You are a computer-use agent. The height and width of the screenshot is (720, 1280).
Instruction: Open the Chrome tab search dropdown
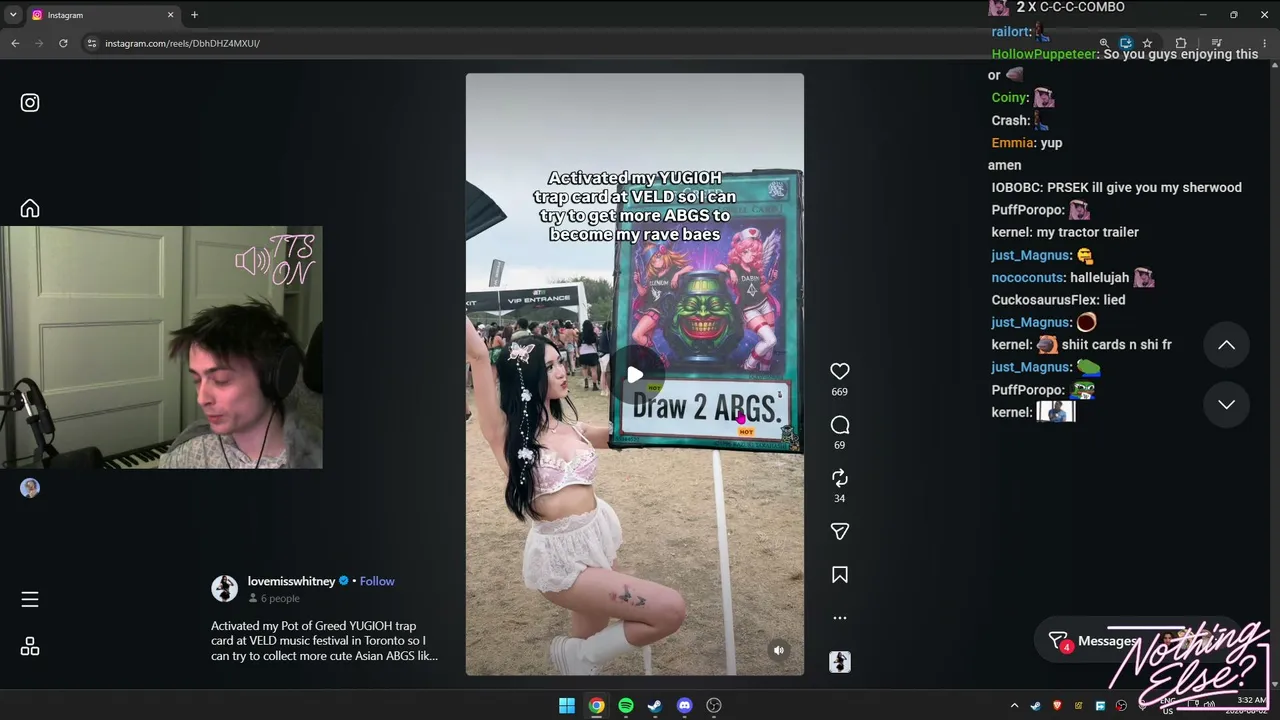(12, 15)
